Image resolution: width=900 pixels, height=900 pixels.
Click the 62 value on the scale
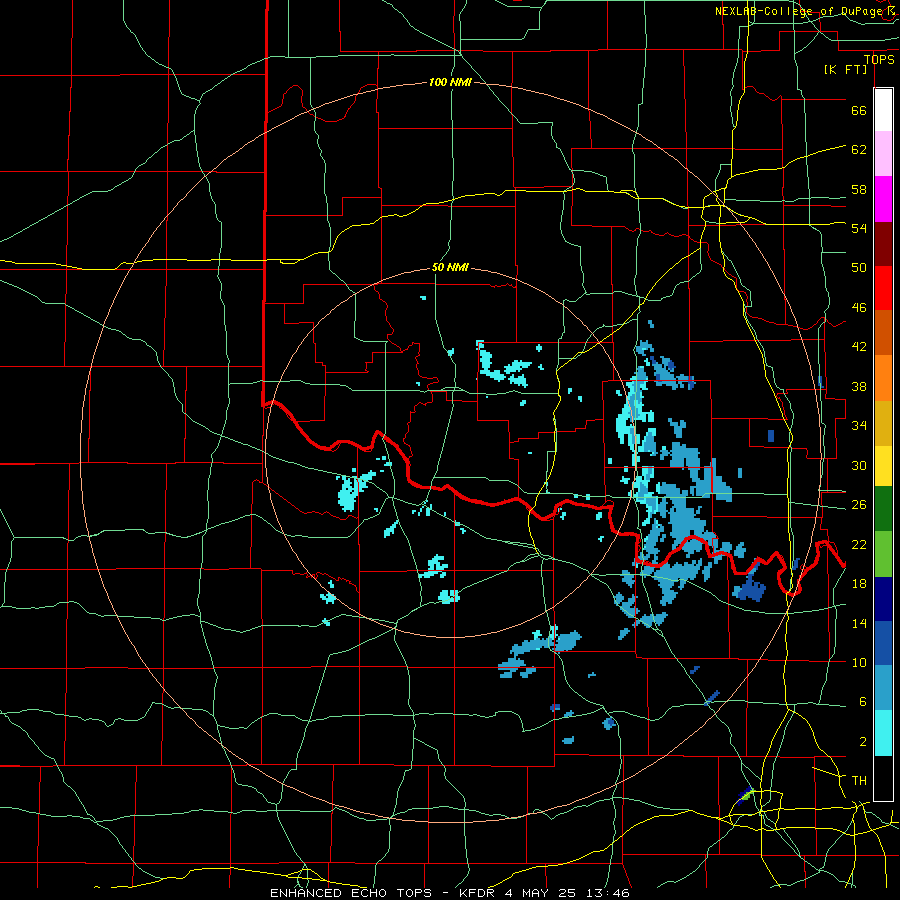coord(859,149)
